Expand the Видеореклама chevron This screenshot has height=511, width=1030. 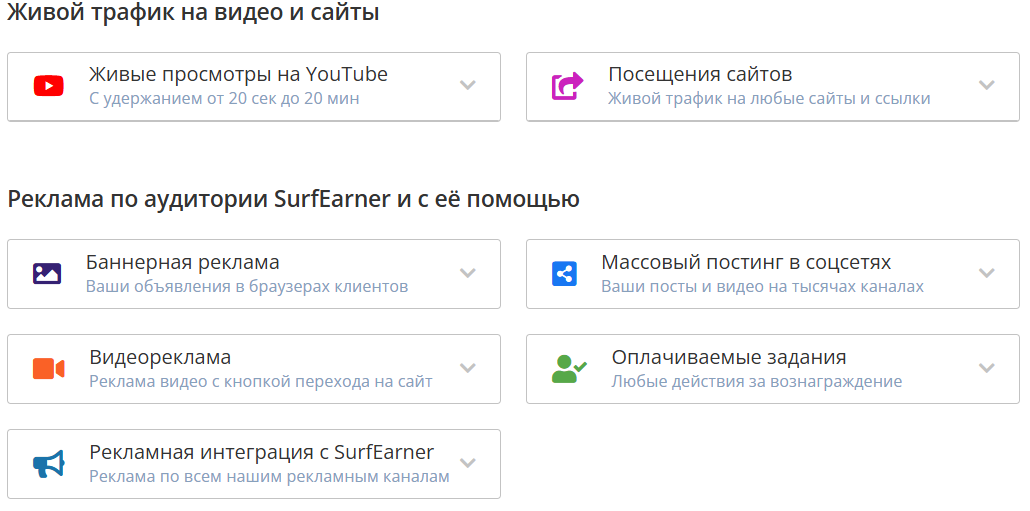coord(467,368)
